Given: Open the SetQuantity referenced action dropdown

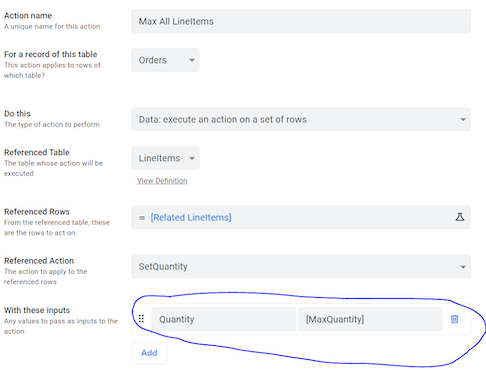Looking at the screenshot, I should pos(301,266).
